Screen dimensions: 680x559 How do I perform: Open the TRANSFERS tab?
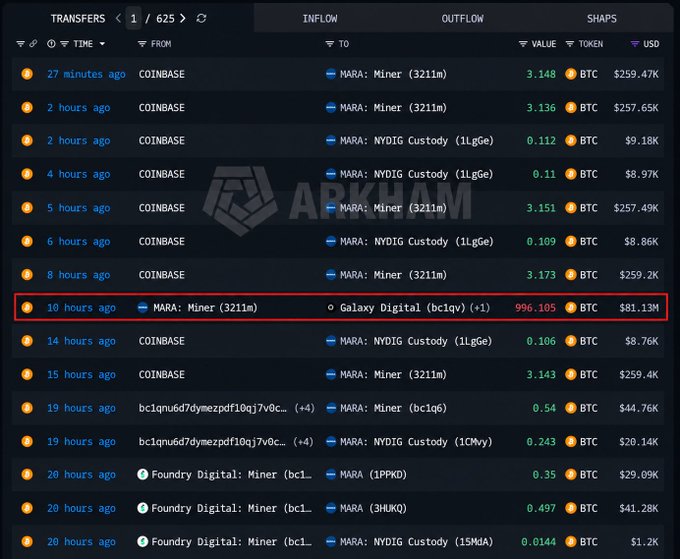(x=78, y=19)
